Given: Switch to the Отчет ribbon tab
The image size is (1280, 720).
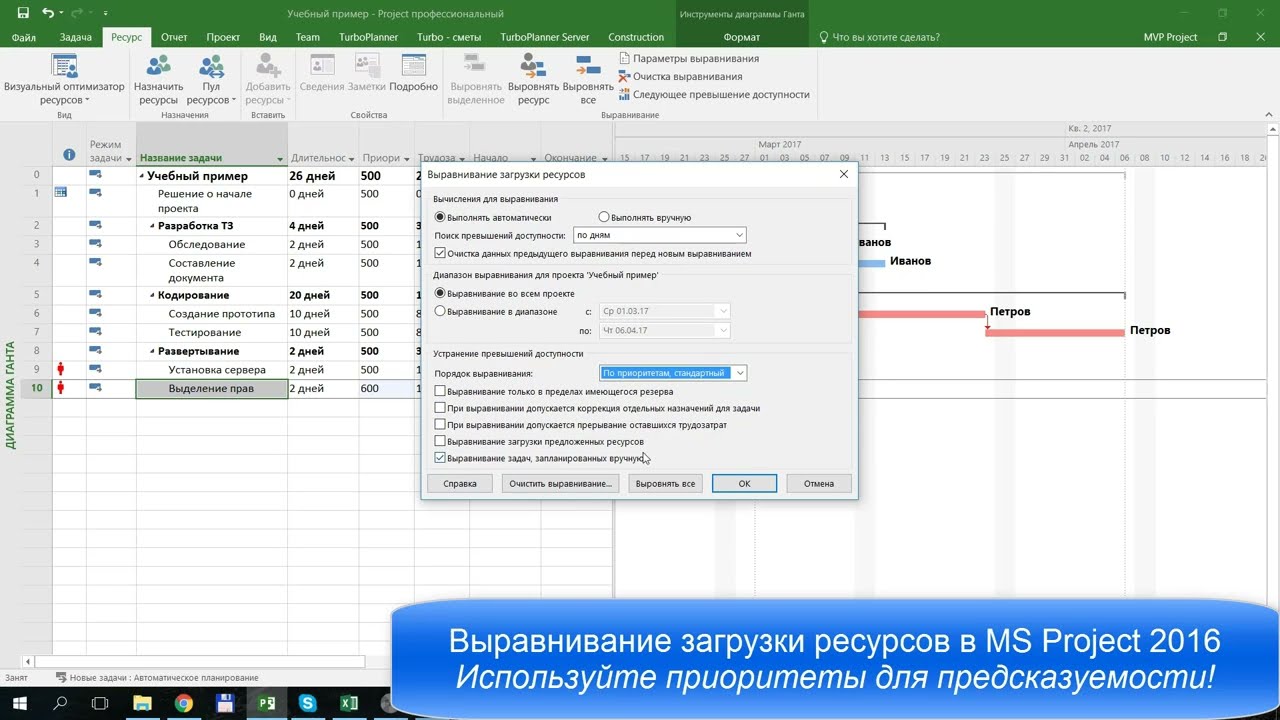Looking at the screenshot, I should [174, 37].
